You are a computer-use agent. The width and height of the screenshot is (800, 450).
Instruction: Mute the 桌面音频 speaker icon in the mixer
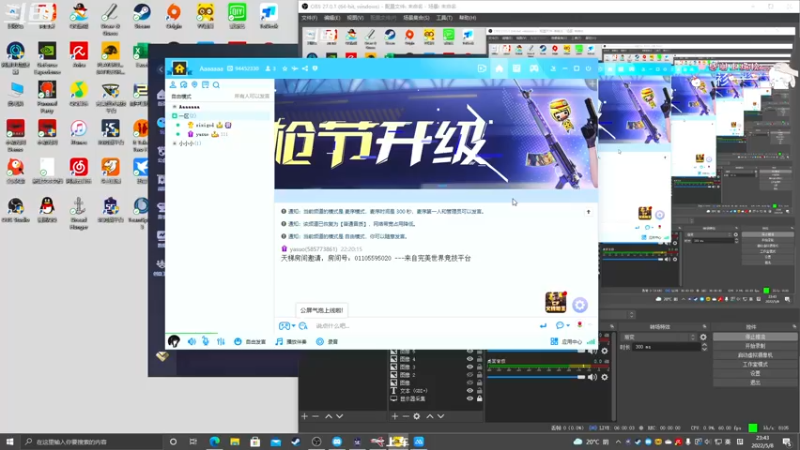[592, 377]
